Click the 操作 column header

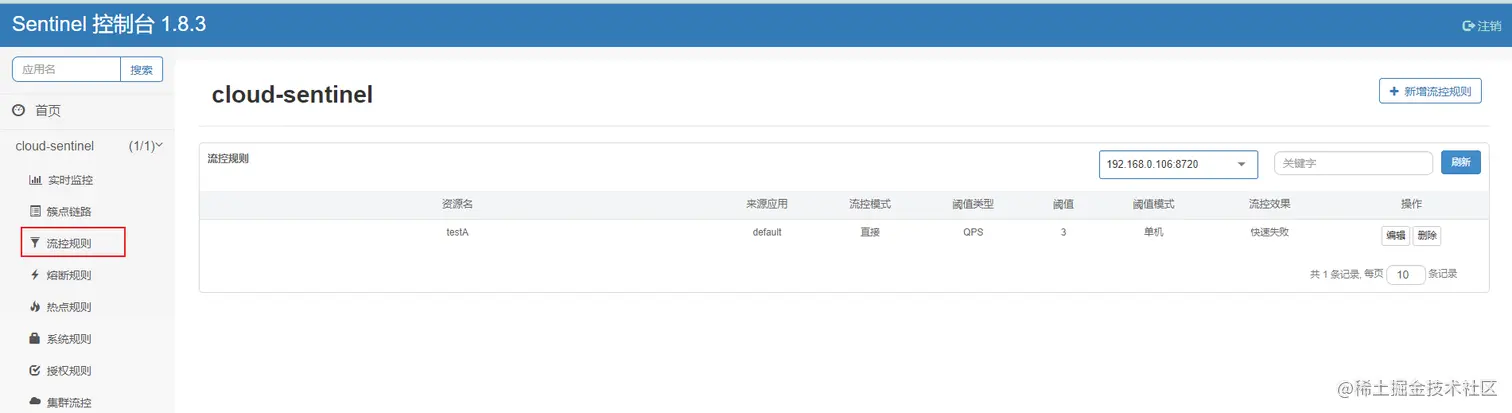[x=1411, y=204]
